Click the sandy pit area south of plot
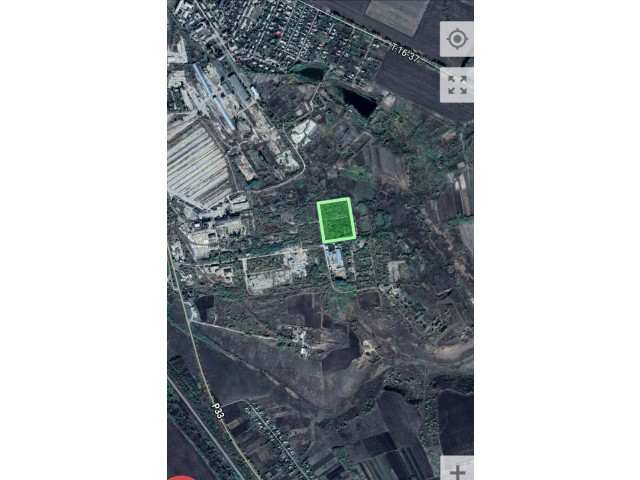The width and height of the screenshot is (640, 480). tap(368, 349)
